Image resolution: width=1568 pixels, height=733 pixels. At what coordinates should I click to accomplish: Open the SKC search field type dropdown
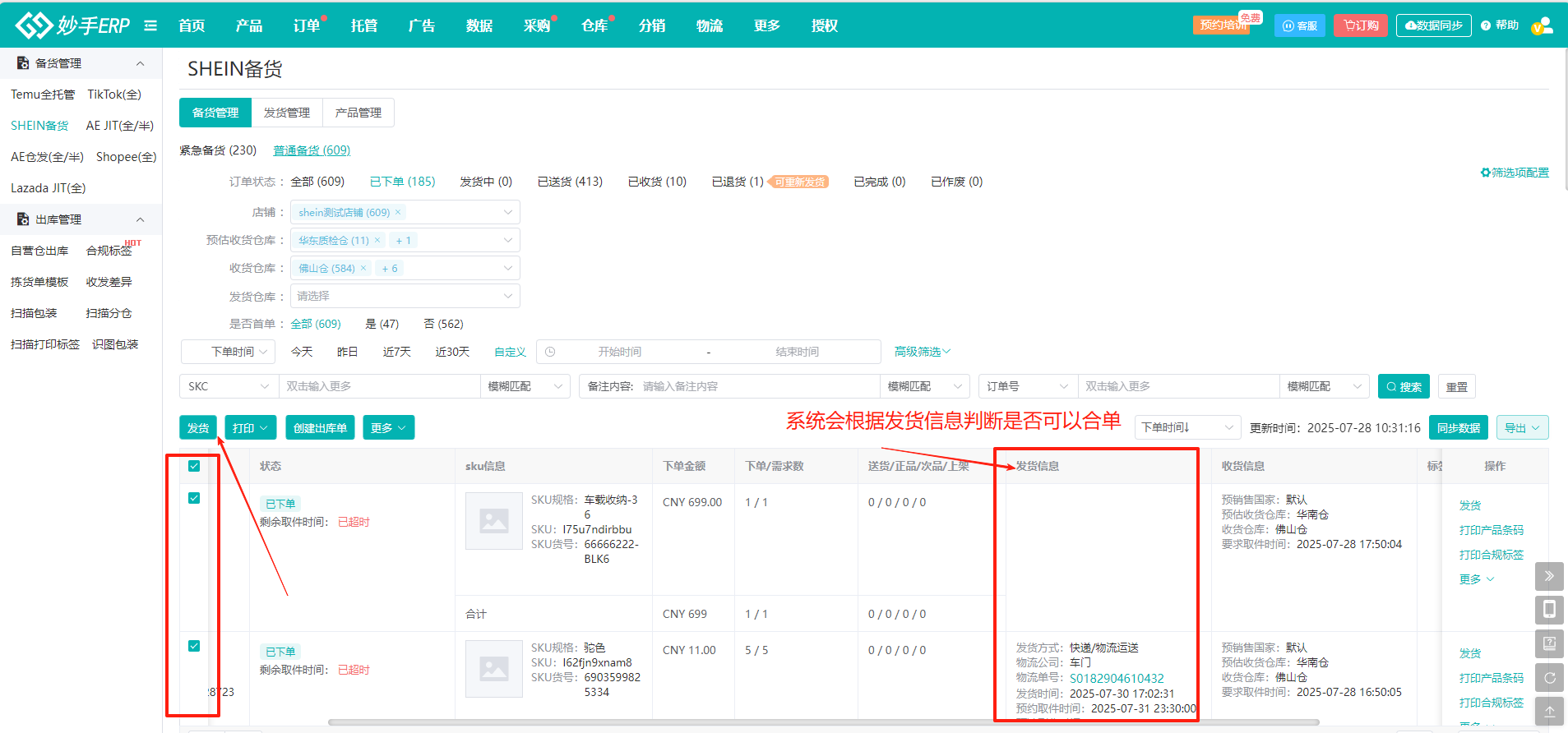pyautogui.click(x=228, y=386)
